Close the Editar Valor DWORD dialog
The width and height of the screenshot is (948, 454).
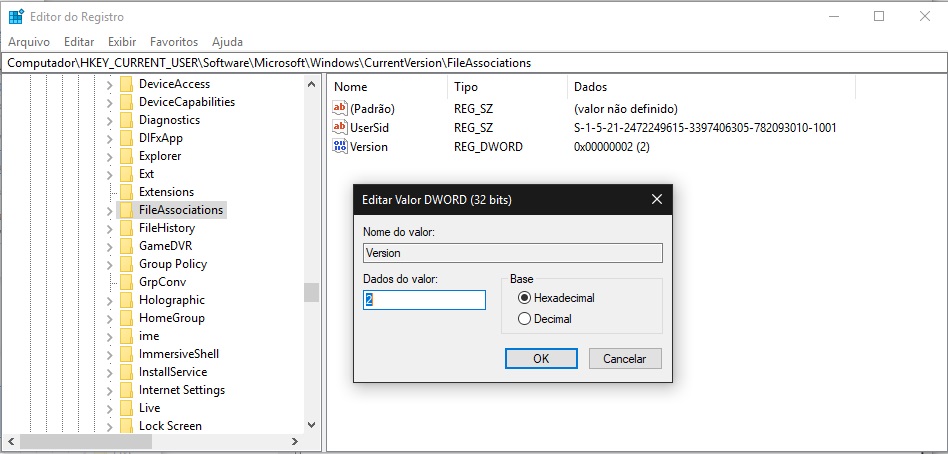click(657, 199)
